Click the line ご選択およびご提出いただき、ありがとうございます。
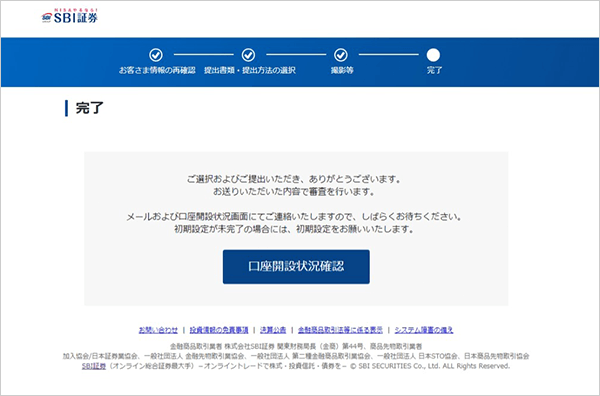The height and width of the screenshot is (396, 600). (x=293, y=179)
